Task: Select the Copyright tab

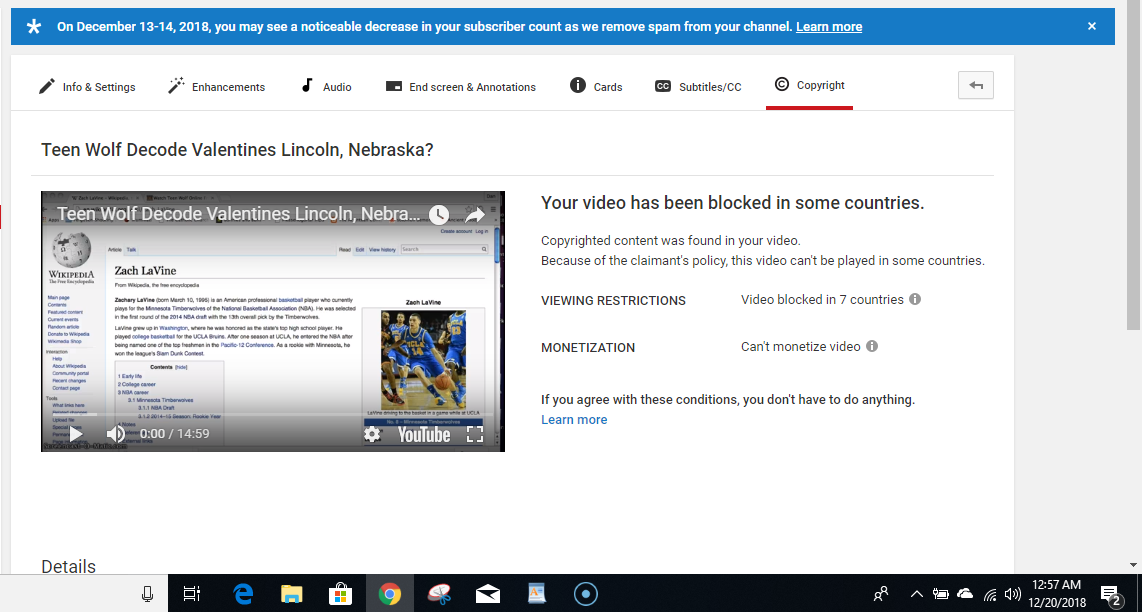Action: point(809,85)
